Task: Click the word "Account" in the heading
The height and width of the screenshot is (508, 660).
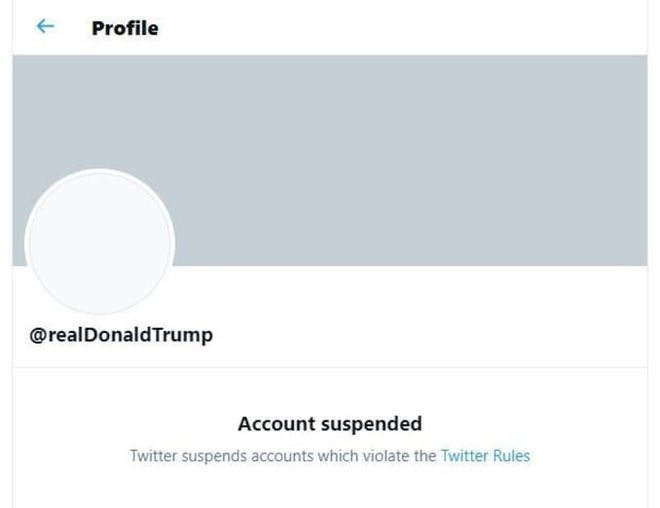Action: [275, 424]
